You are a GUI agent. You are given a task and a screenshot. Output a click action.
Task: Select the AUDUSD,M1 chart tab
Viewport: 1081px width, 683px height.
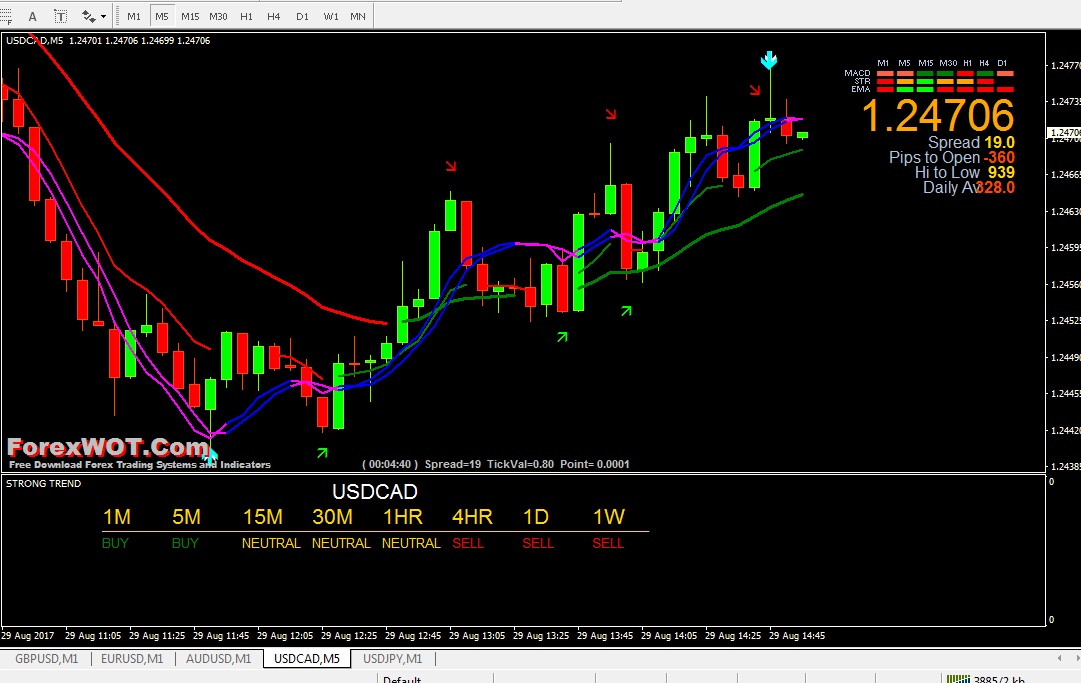219,659
